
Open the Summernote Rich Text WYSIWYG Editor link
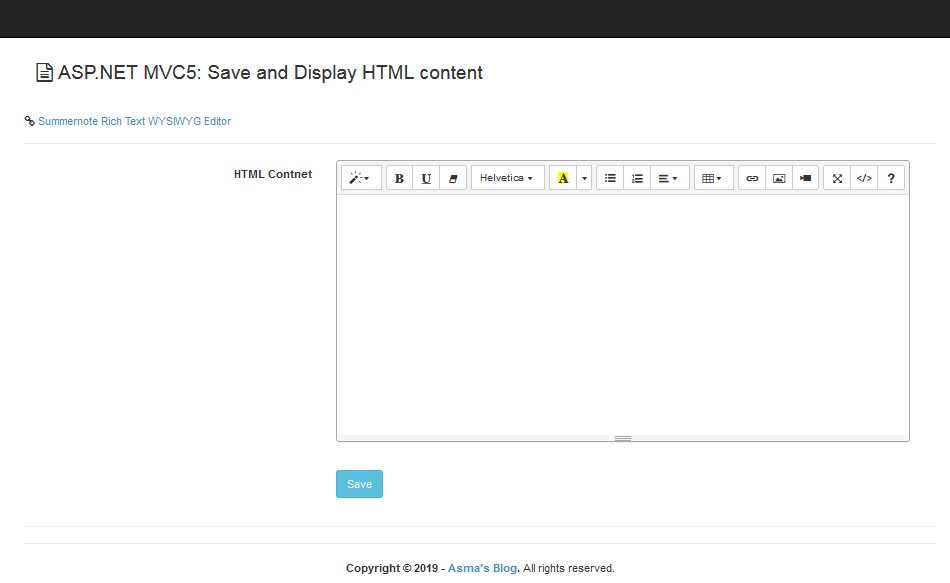click(134, 121)
